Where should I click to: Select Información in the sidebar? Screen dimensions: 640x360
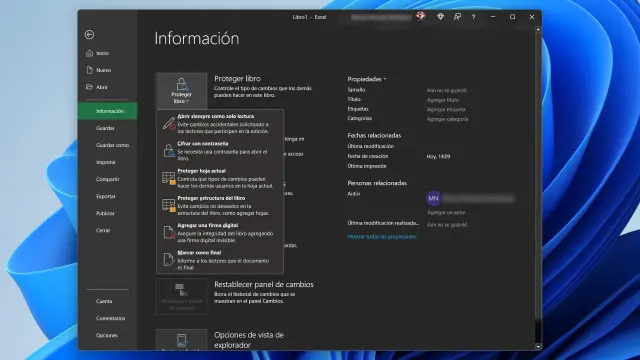click(107, 111)
